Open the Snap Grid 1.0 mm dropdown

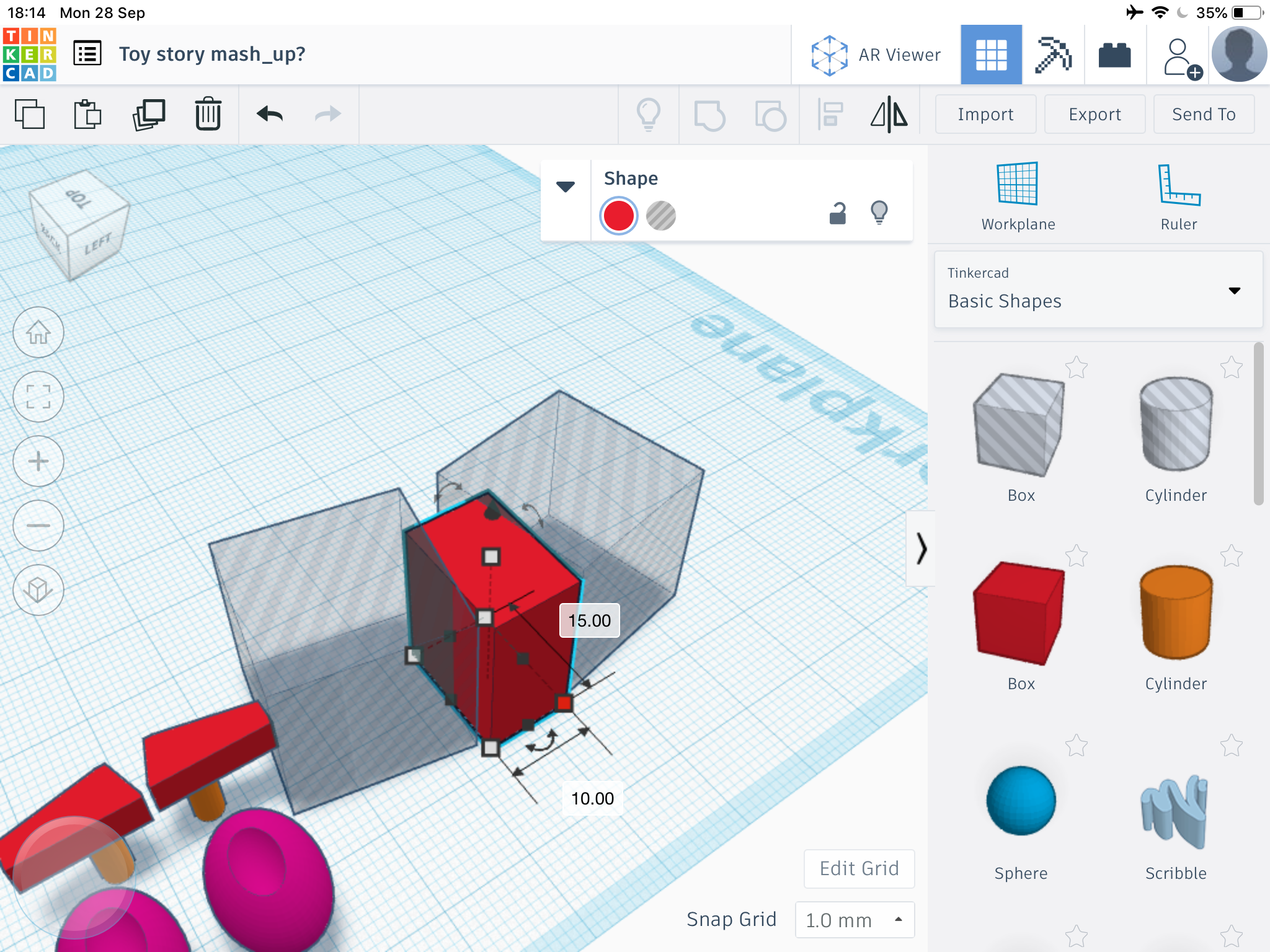tap(855, 920)
